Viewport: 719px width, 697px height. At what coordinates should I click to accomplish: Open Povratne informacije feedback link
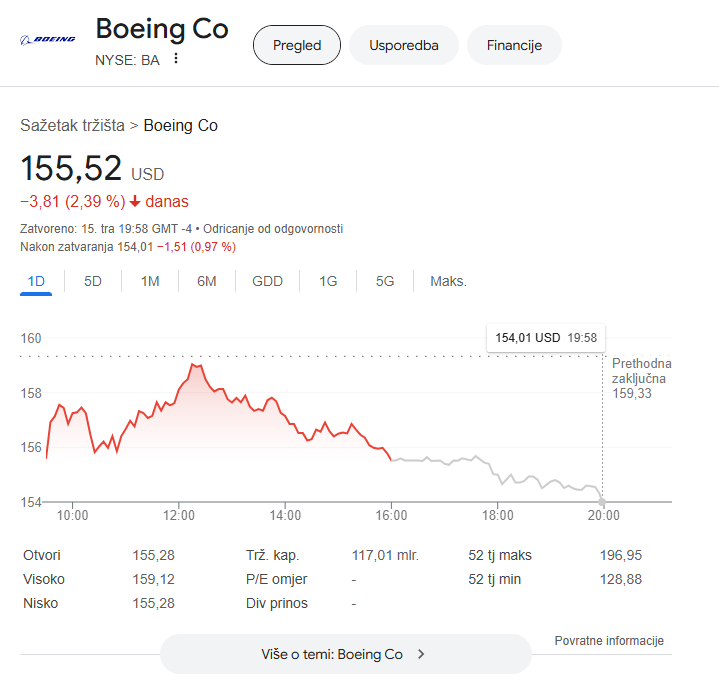coord(608,641)
